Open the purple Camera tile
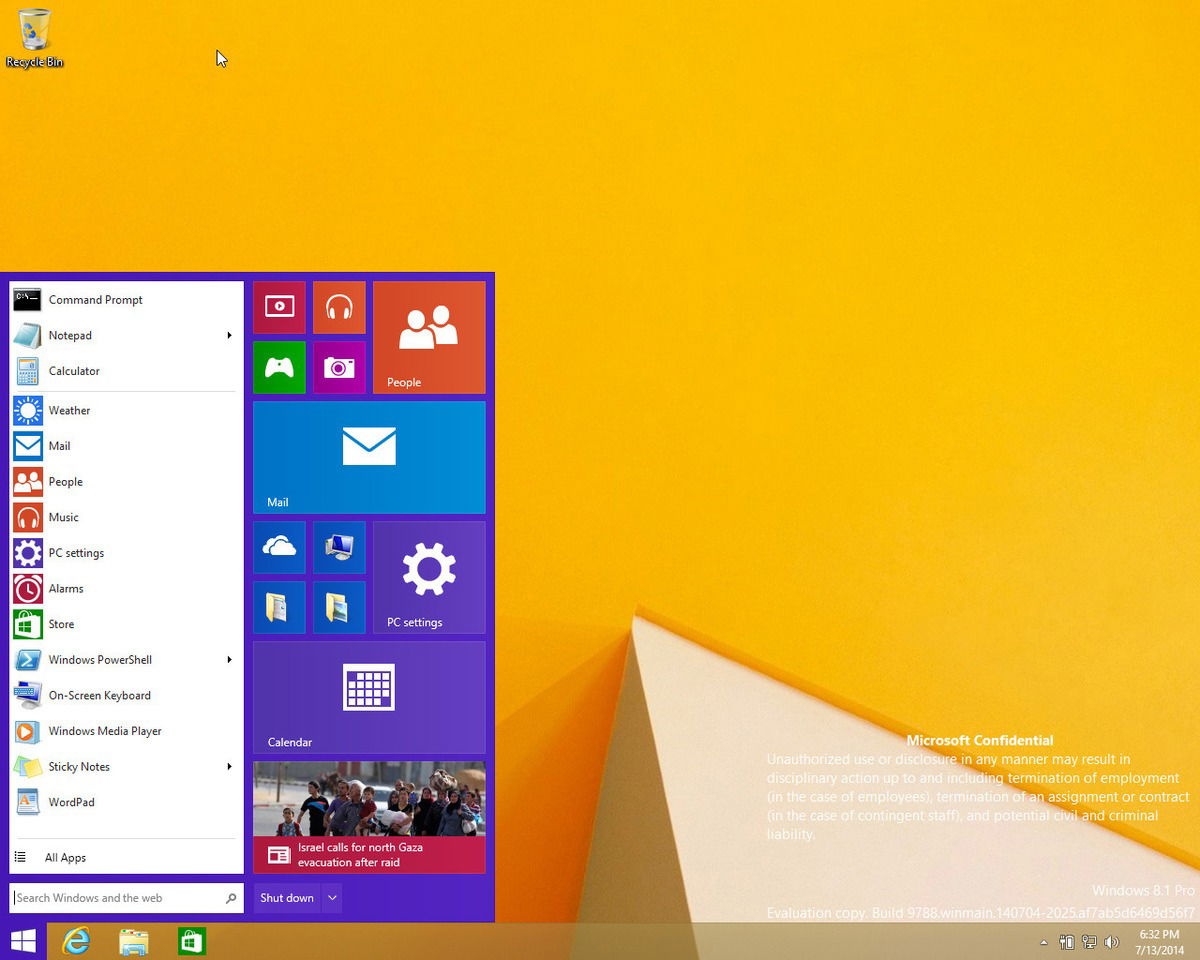The height and width of the screenshot is (960, 1200). (x=339, y=367)
